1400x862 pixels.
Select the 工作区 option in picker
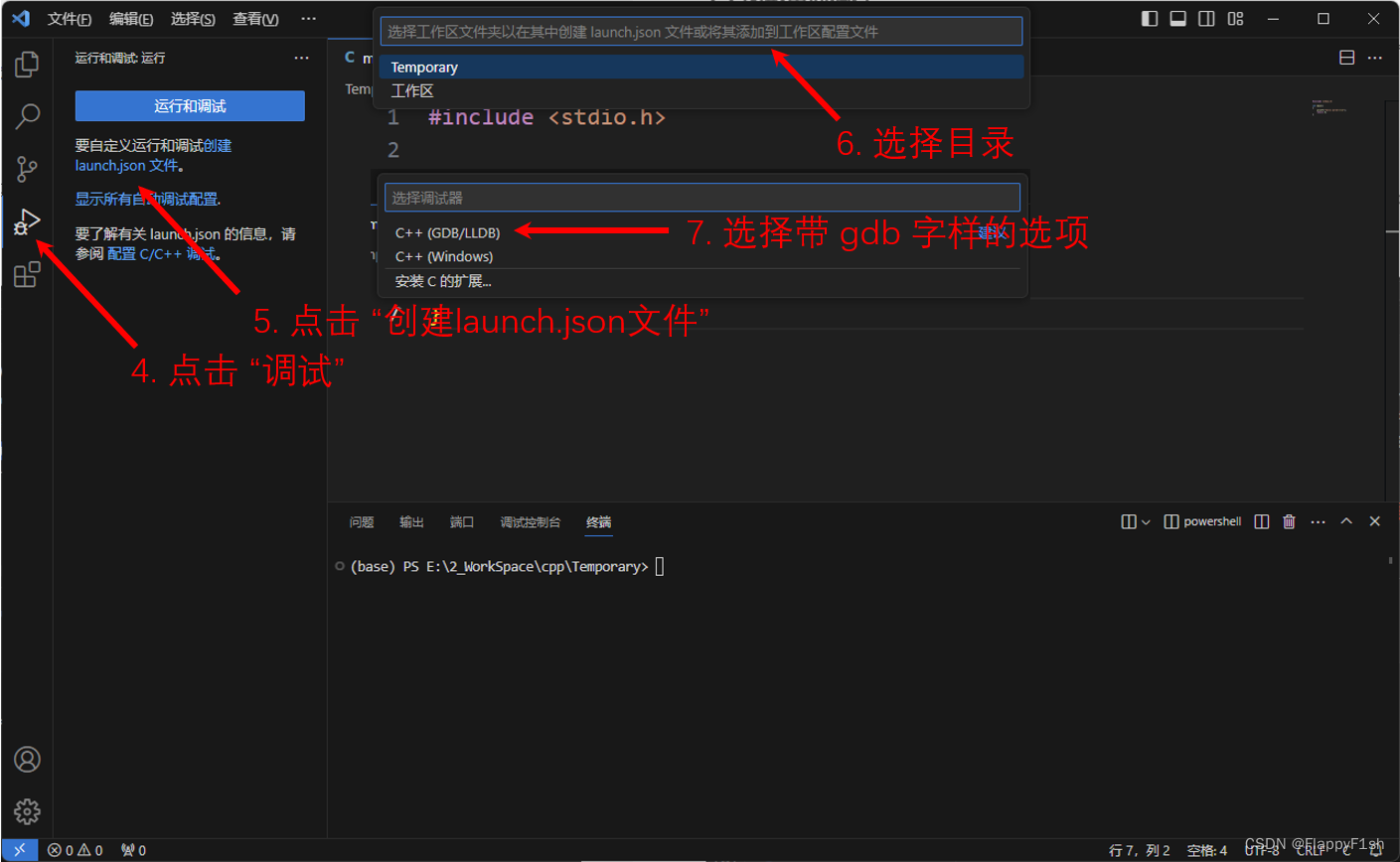pos(701,90)
